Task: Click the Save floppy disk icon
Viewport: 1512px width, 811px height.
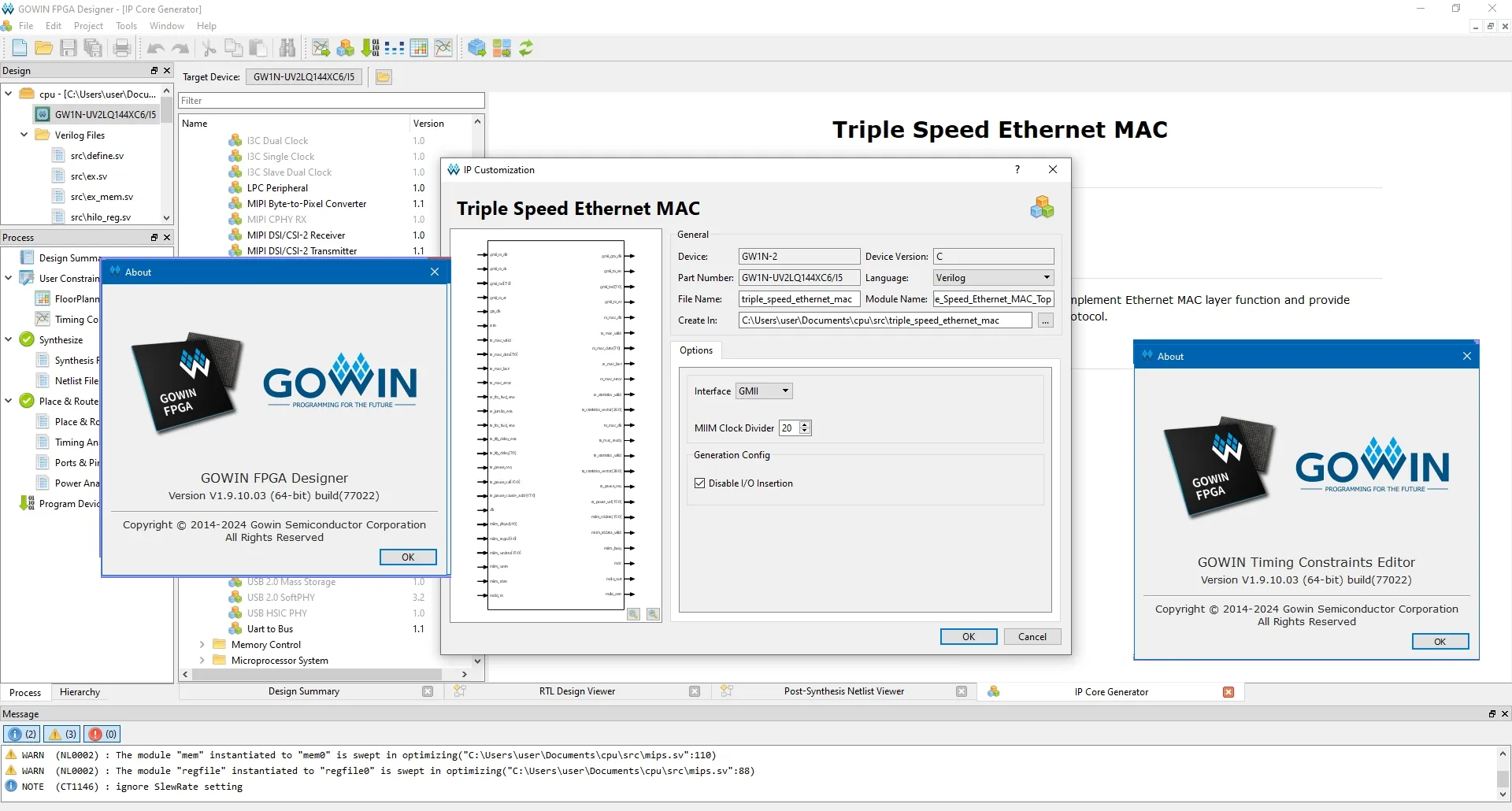Action: tap(69, 48)
